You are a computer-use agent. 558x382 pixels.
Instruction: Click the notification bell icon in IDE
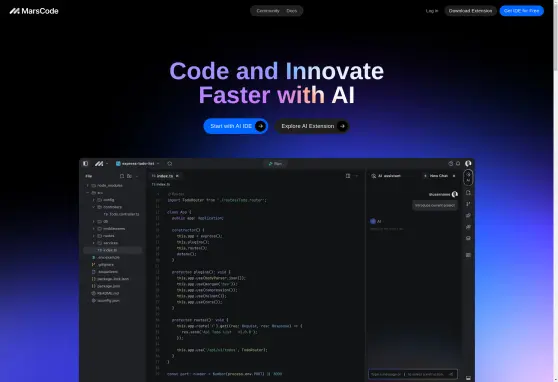458,163
